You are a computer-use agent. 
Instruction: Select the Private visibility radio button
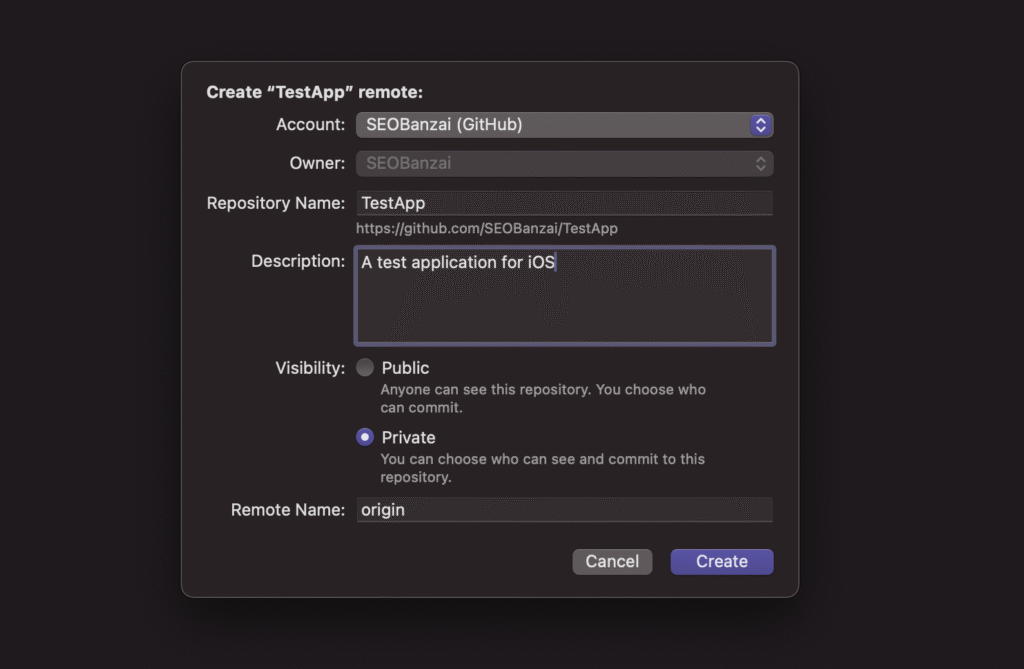(365, 437)
